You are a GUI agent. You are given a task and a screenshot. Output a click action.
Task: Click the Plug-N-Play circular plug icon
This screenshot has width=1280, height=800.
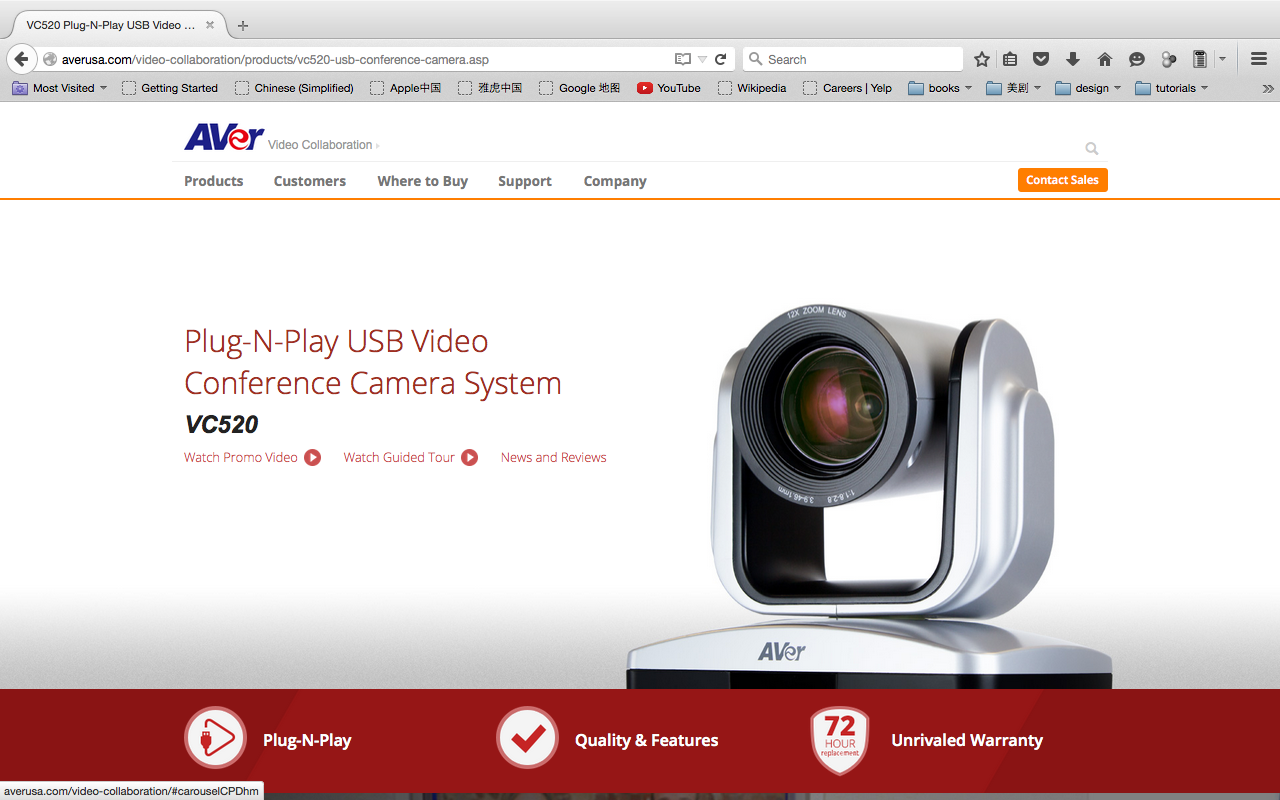[215, 738]
